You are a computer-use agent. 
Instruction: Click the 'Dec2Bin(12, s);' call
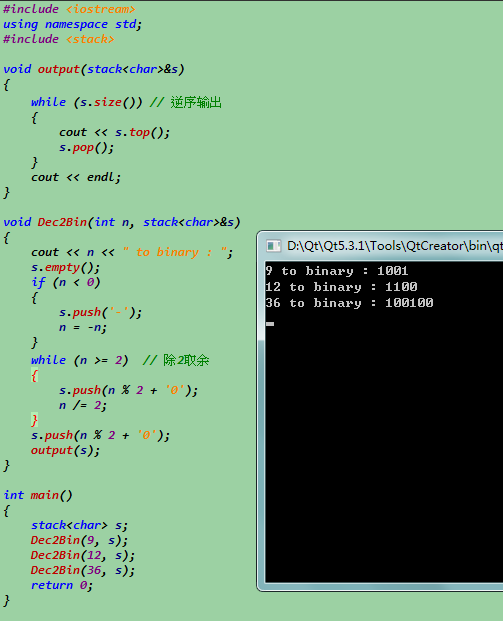coord(83,555)
